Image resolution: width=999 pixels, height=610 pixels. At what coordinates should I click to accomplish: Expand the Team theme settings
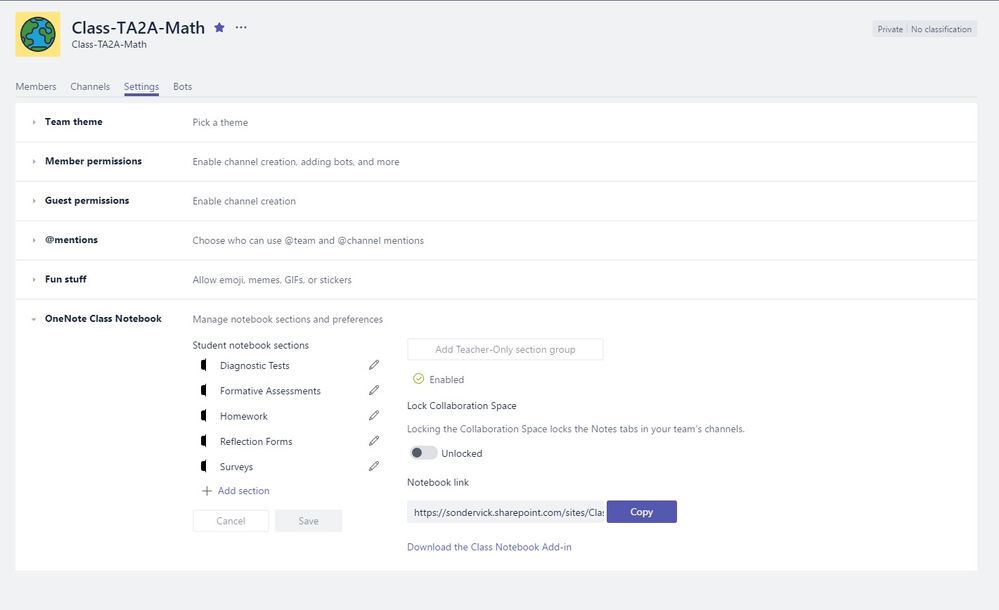tap(34, 122)
